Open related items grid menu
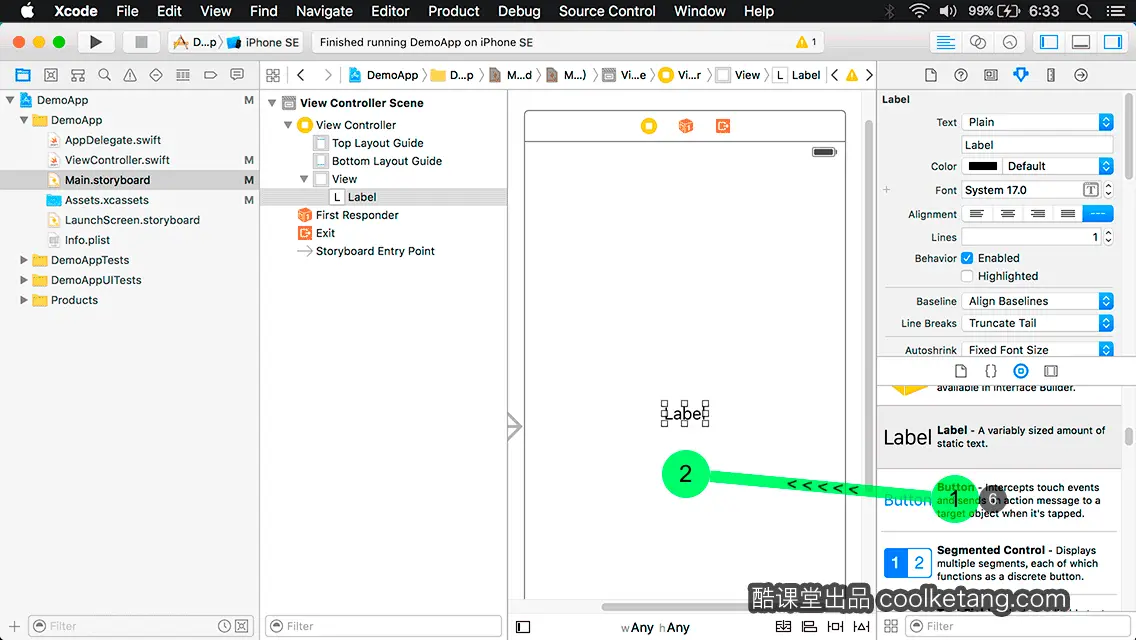1136x640 pixels. click(273, 75)
